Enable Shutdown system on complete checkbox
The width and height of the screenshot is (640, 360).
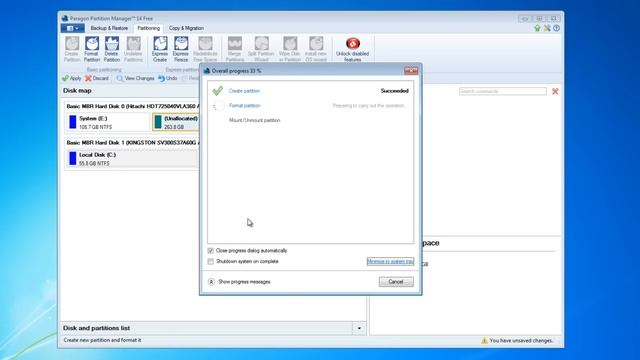[x=211, y=262]
